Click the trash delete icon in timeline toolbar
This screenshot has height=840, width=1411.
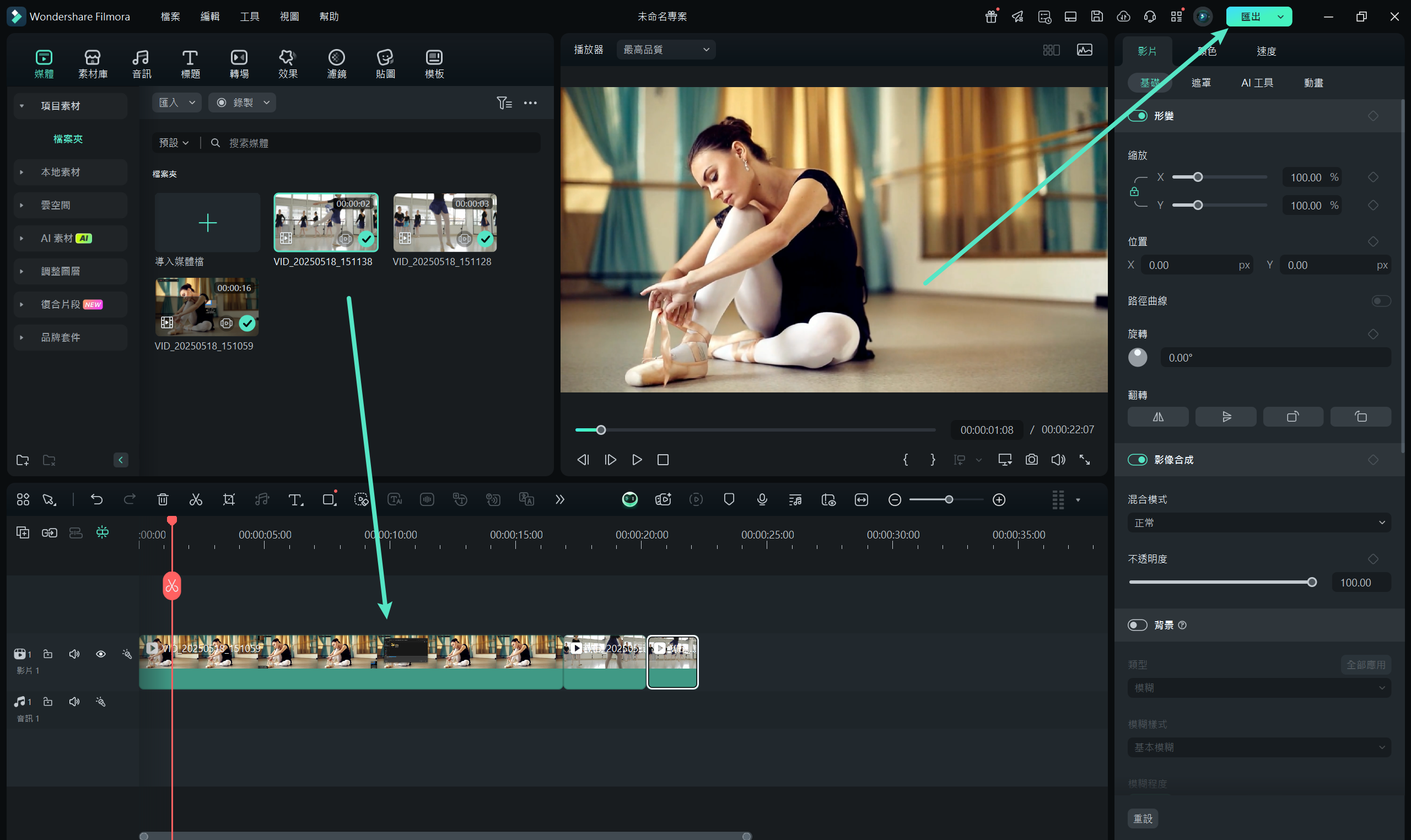coord(163,499)
